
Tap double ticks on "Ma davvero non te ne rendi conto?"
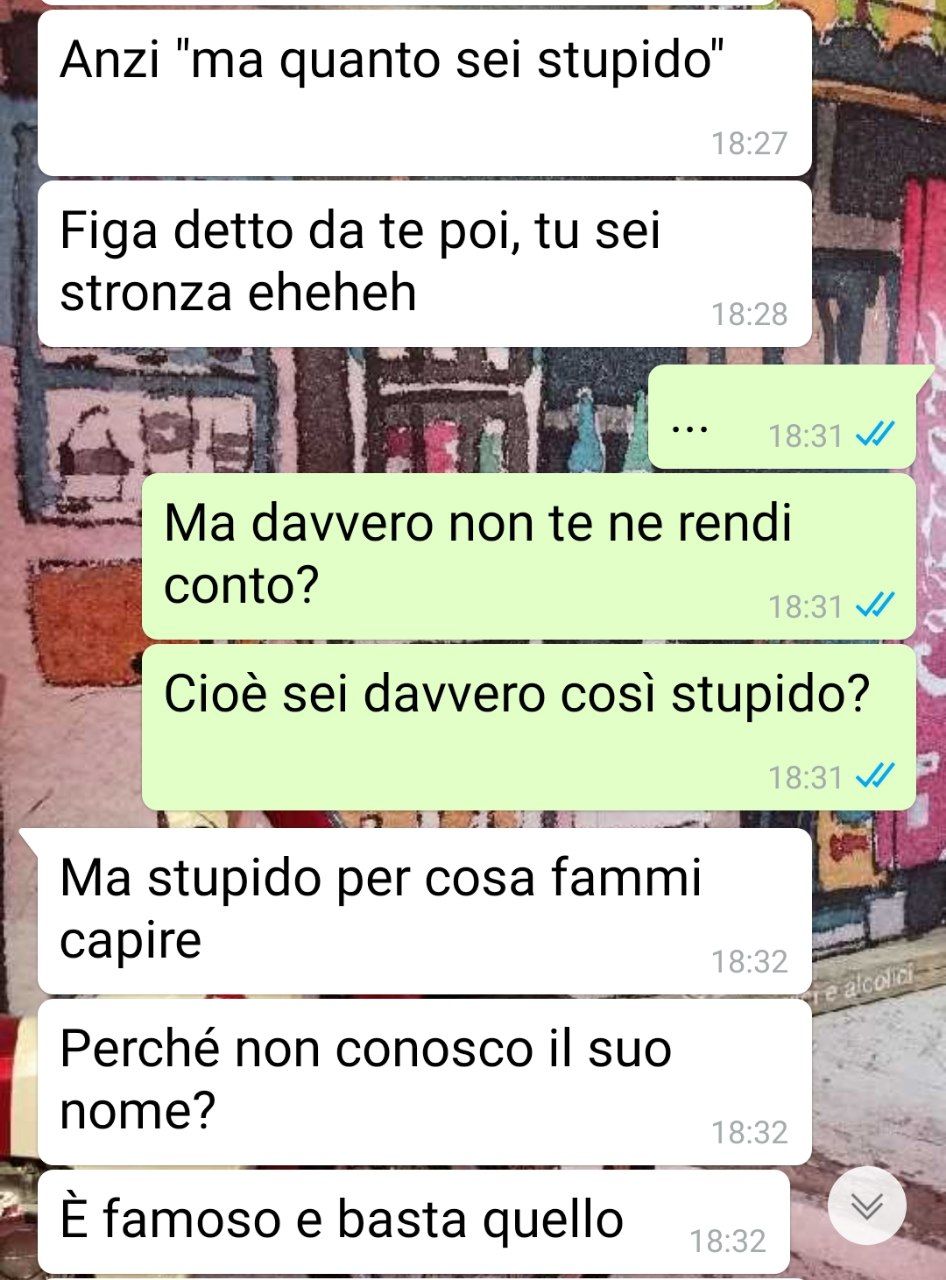[875, 605]
